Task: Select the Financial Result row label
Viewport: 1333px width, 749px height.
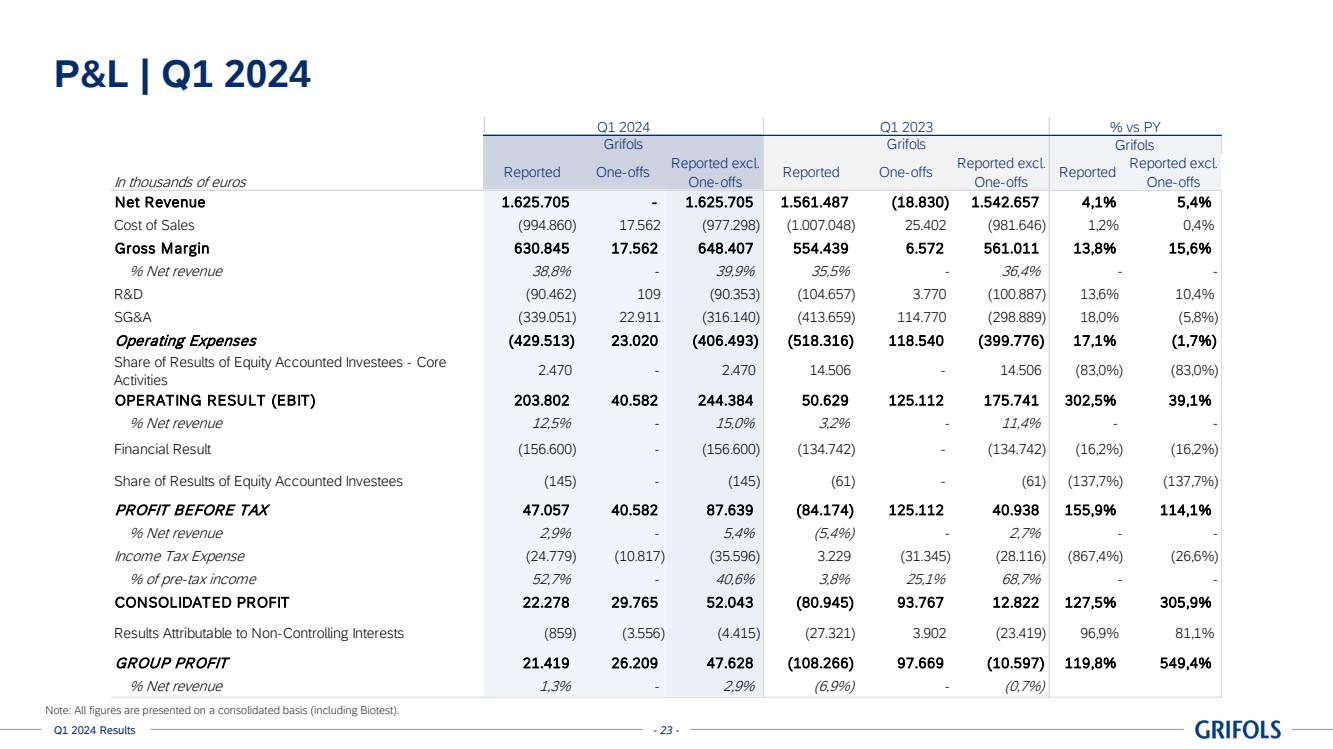Action: [162, 449]
